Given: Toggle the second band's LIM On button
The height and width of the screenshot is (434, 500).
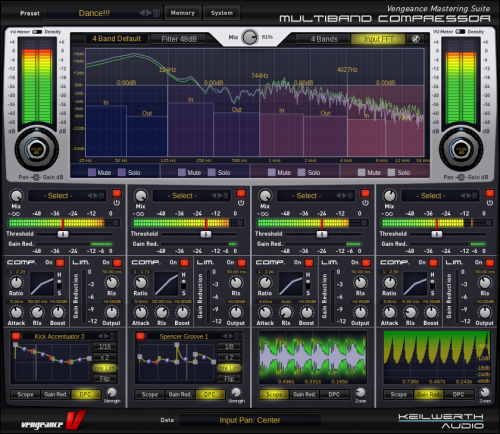Looking at the screenshot, I should click(242, 263).
